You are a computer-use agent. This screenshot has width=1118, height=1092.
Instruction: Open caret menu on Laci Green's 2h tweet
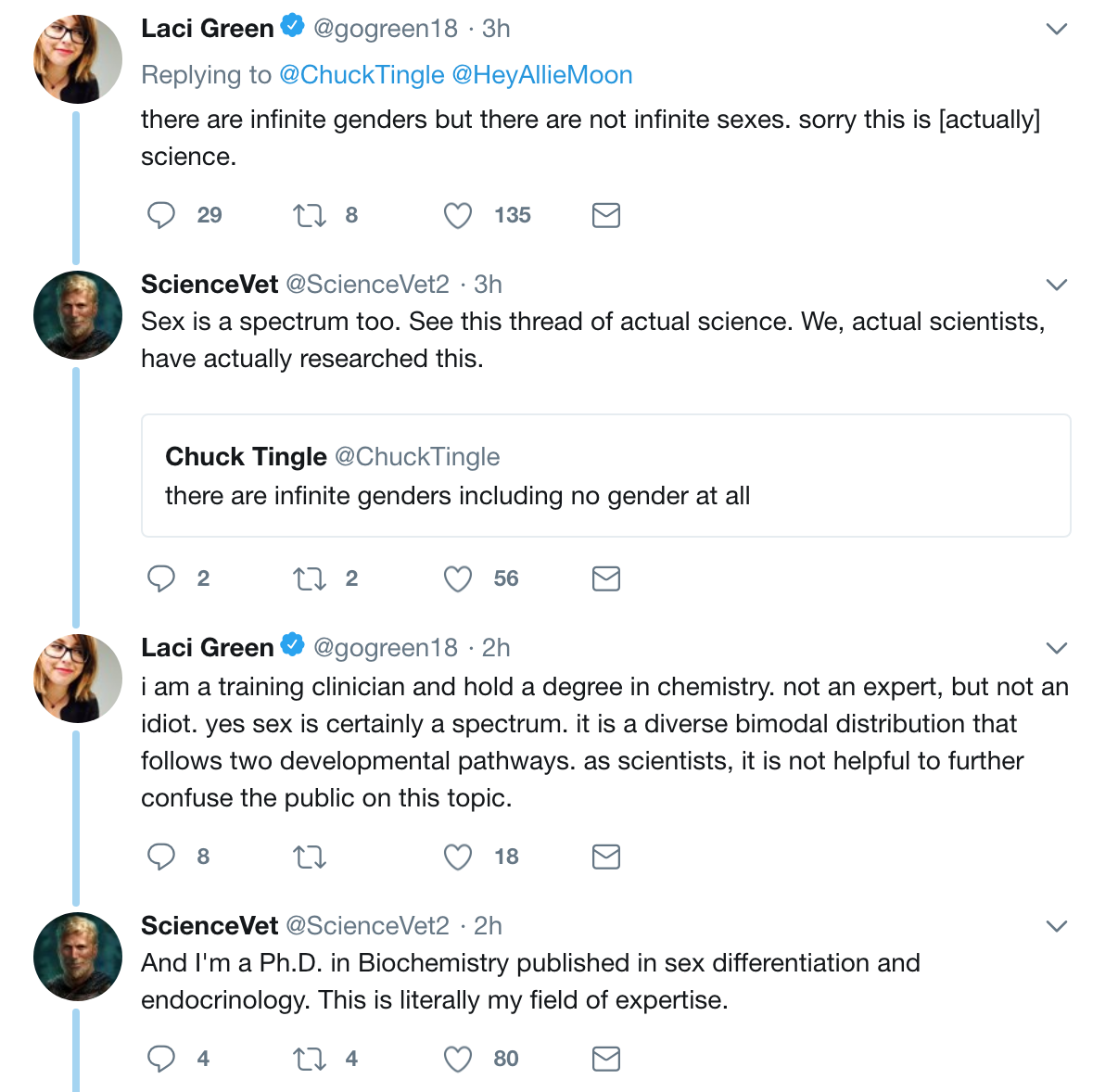(1057, 647)
